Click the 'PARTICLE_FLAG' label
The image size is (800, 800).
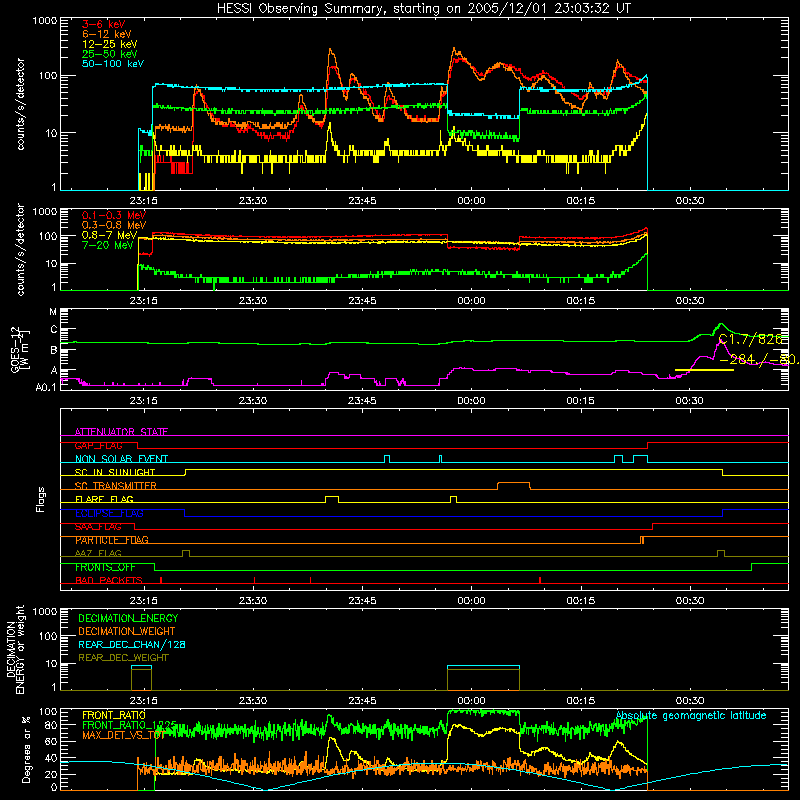pyautogui.click(x=112, y=540)
